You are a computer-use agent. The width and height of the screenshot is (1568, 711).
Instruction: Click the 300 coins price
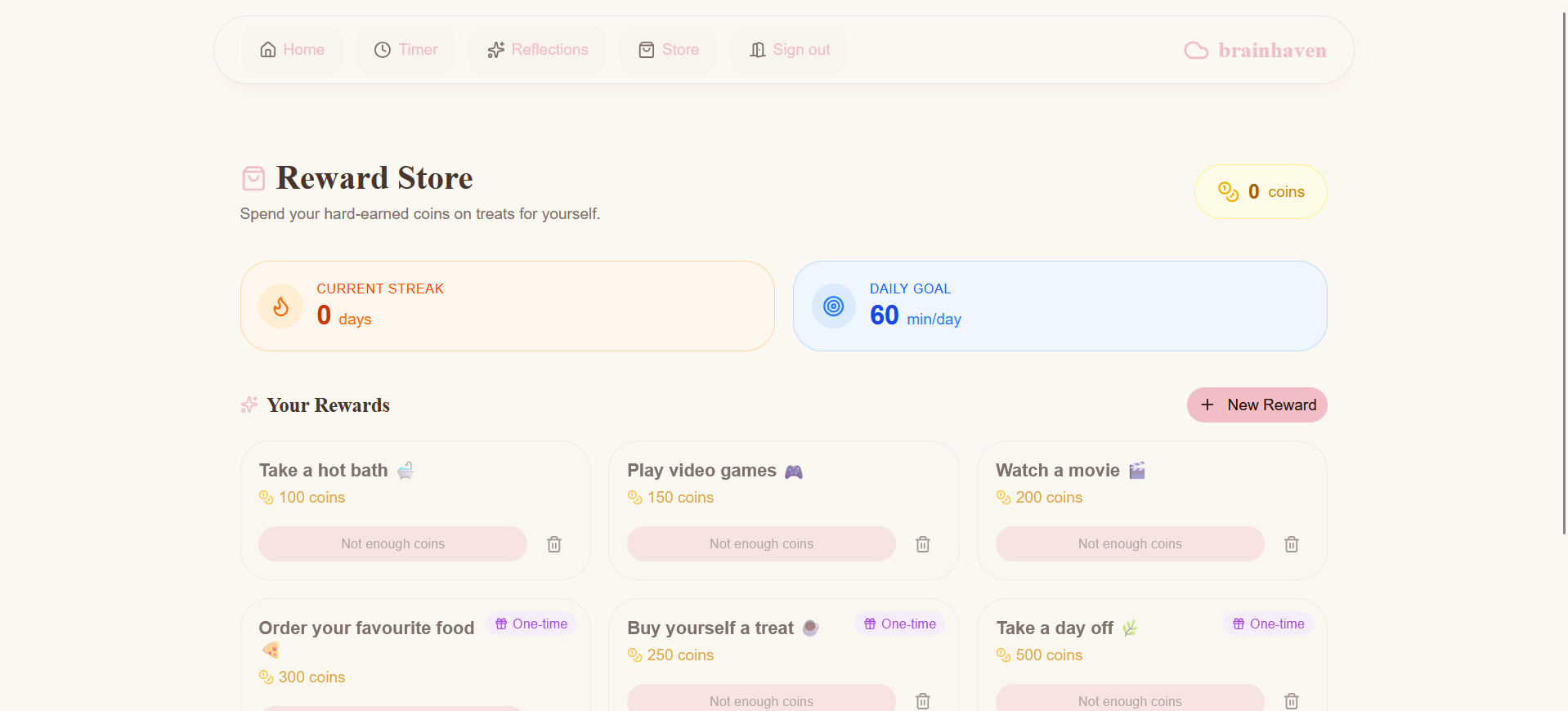click(311, 677)
